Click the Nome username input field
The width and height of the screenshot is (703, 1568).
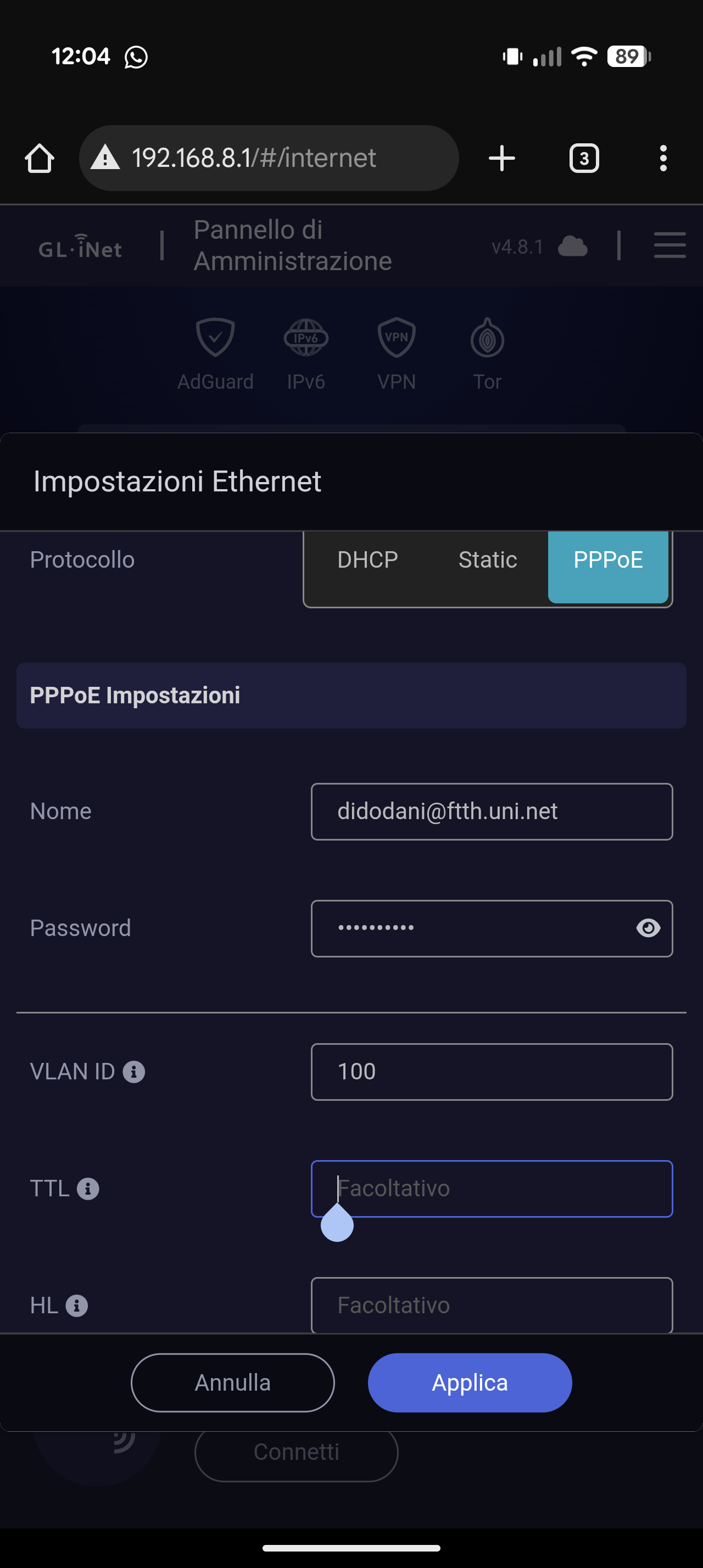[491, 811]
